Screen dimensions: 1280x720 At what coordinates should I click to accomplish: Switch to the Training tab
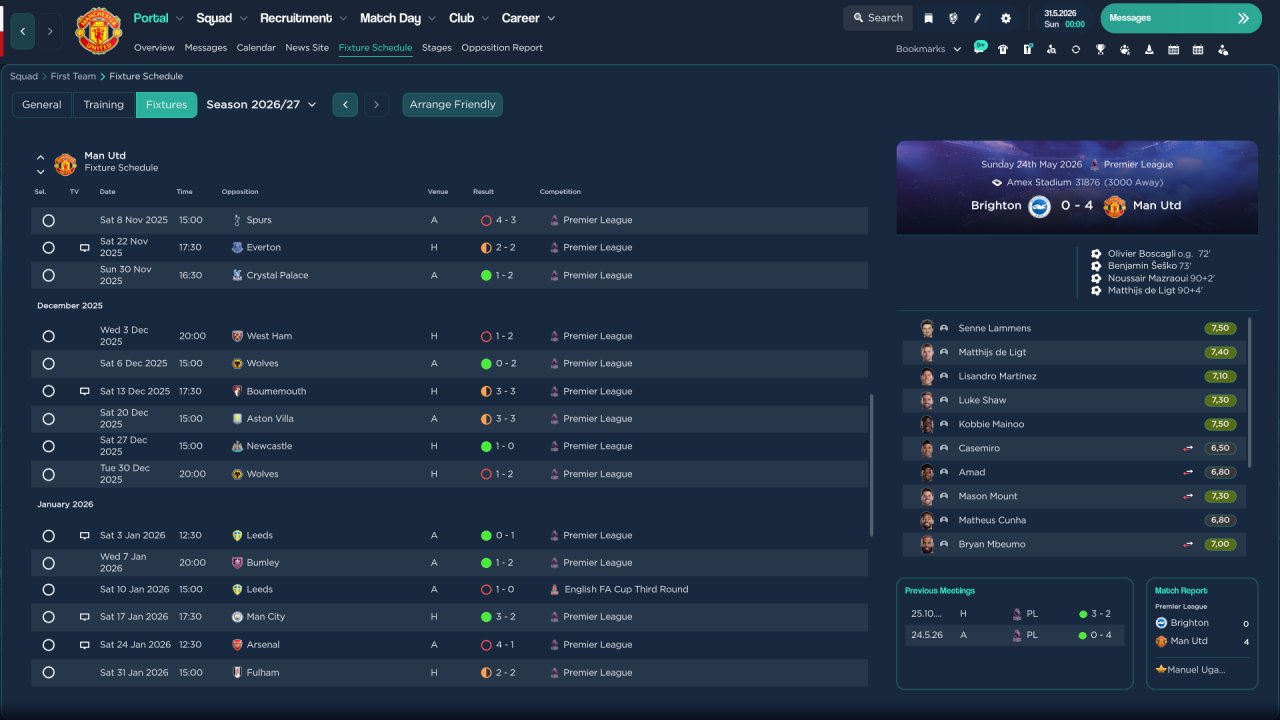[103, 105]
